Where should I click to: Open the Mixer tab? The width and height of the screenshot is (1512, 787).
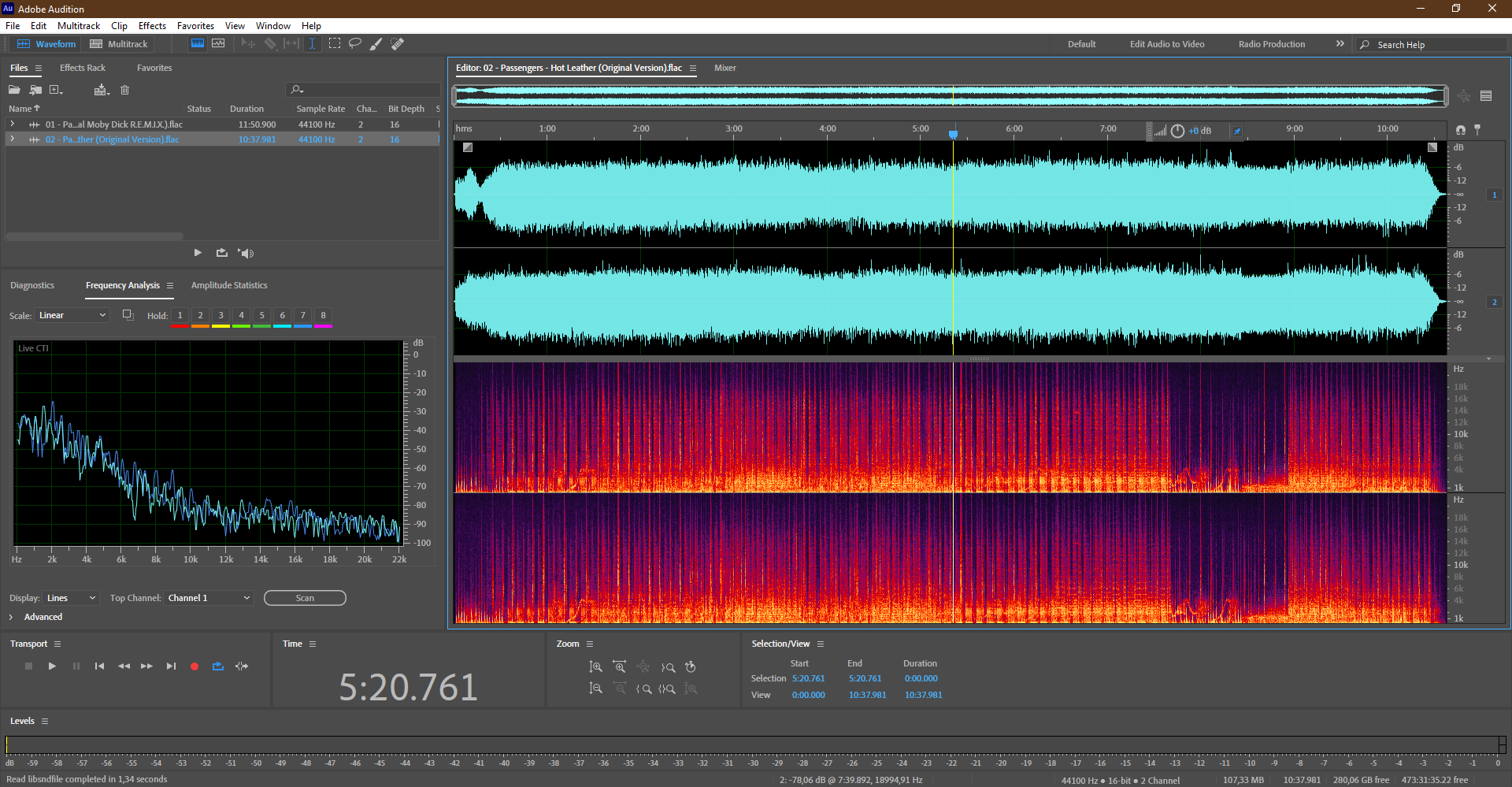(724, 68)
